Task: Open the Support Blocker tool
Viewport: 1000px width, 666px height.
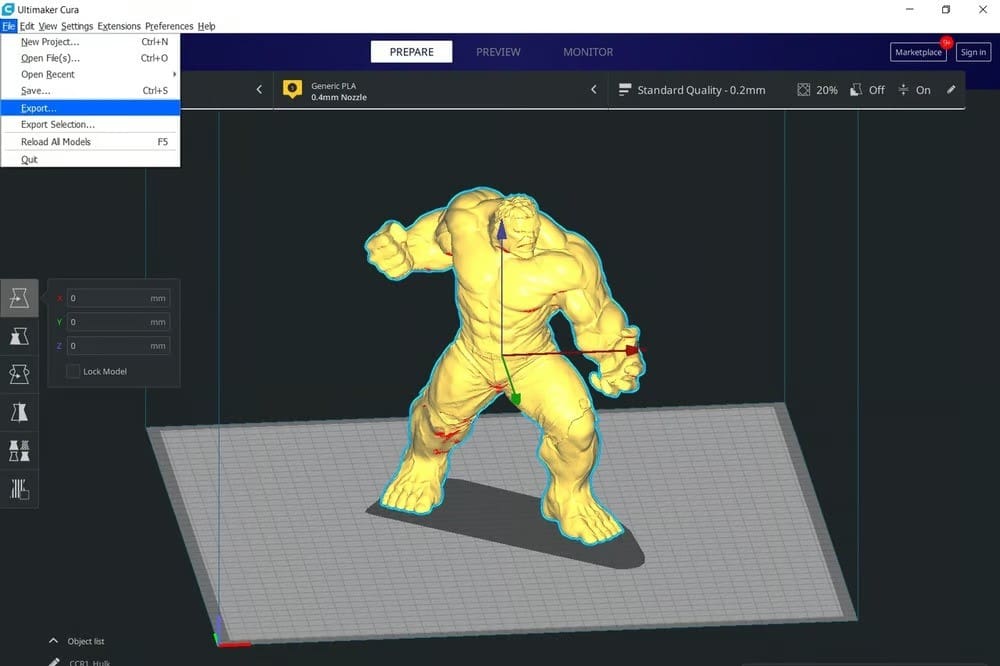Action: [19, 489]
